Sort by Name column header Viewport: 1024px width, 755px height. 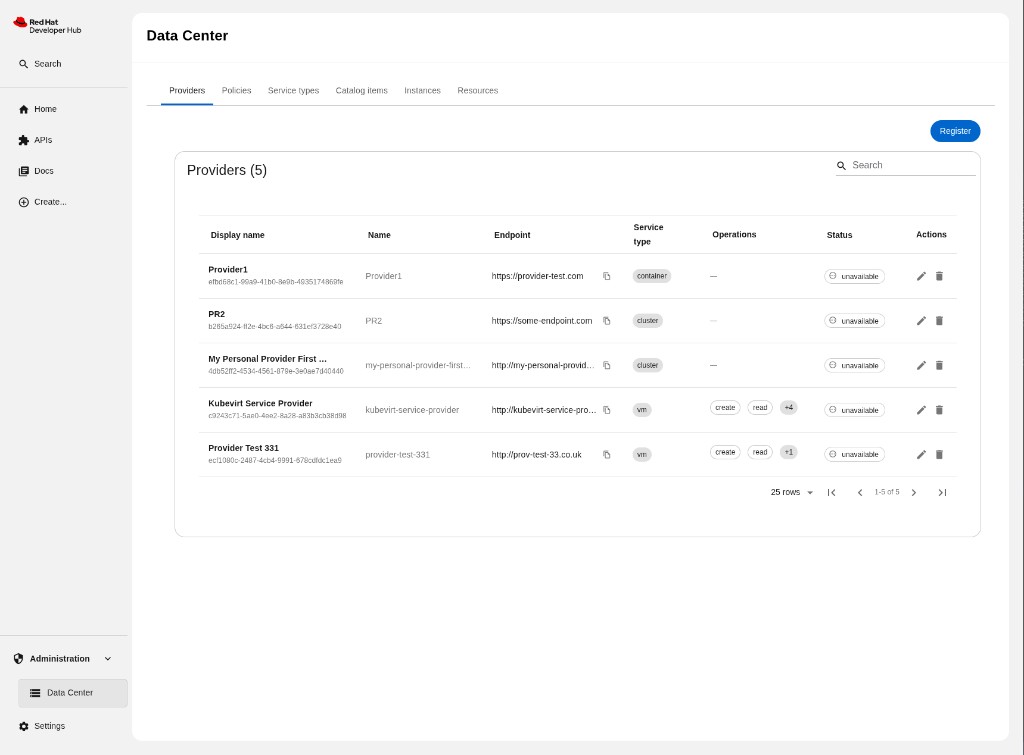pyautogui.click(x=379, y=235)
